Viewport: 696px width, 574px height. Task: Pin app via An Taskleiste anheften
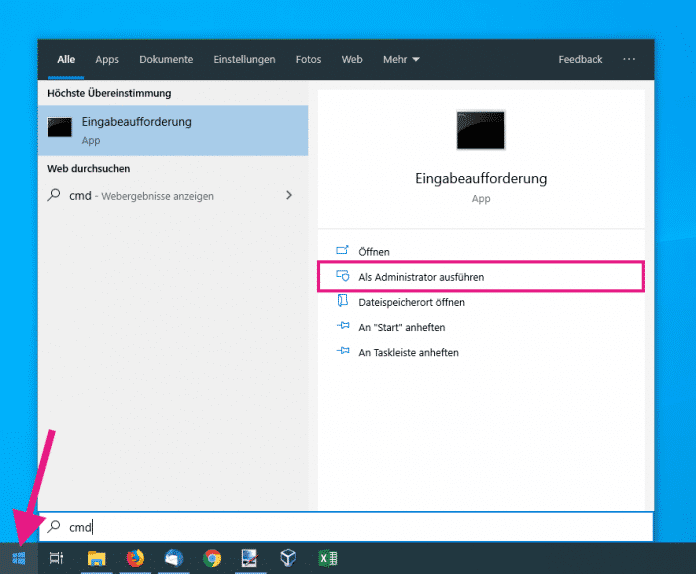point(408,352)
